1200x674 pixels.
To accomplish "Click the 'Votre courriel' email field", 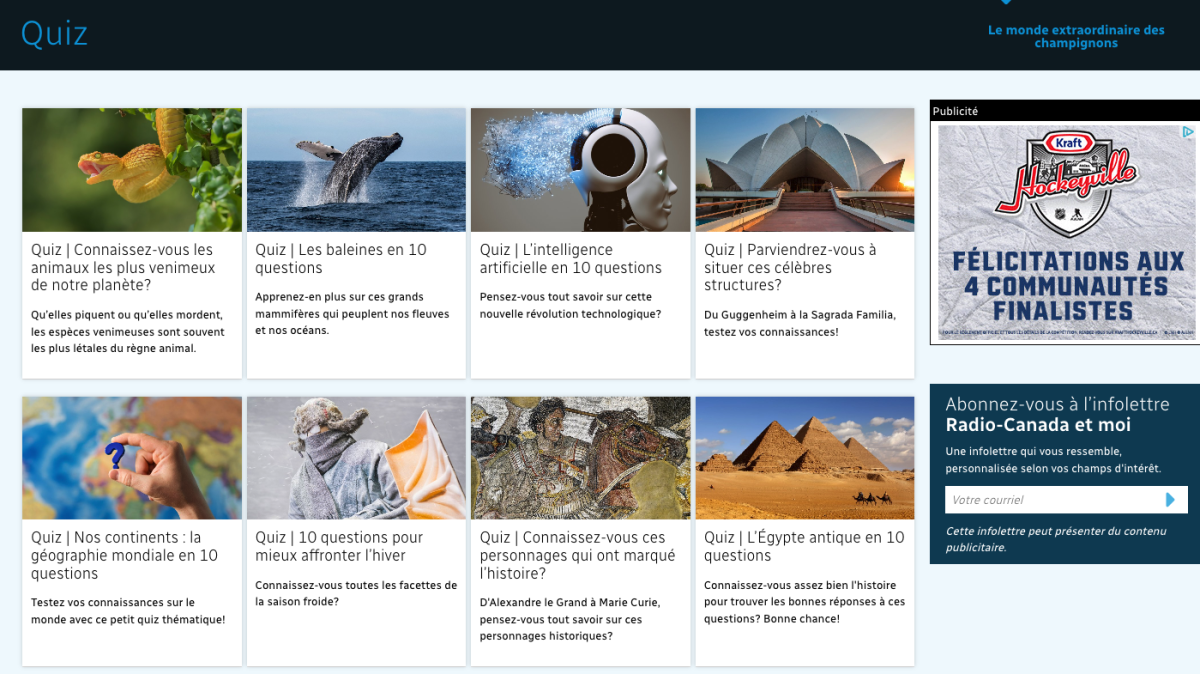I will [1050, 500].
